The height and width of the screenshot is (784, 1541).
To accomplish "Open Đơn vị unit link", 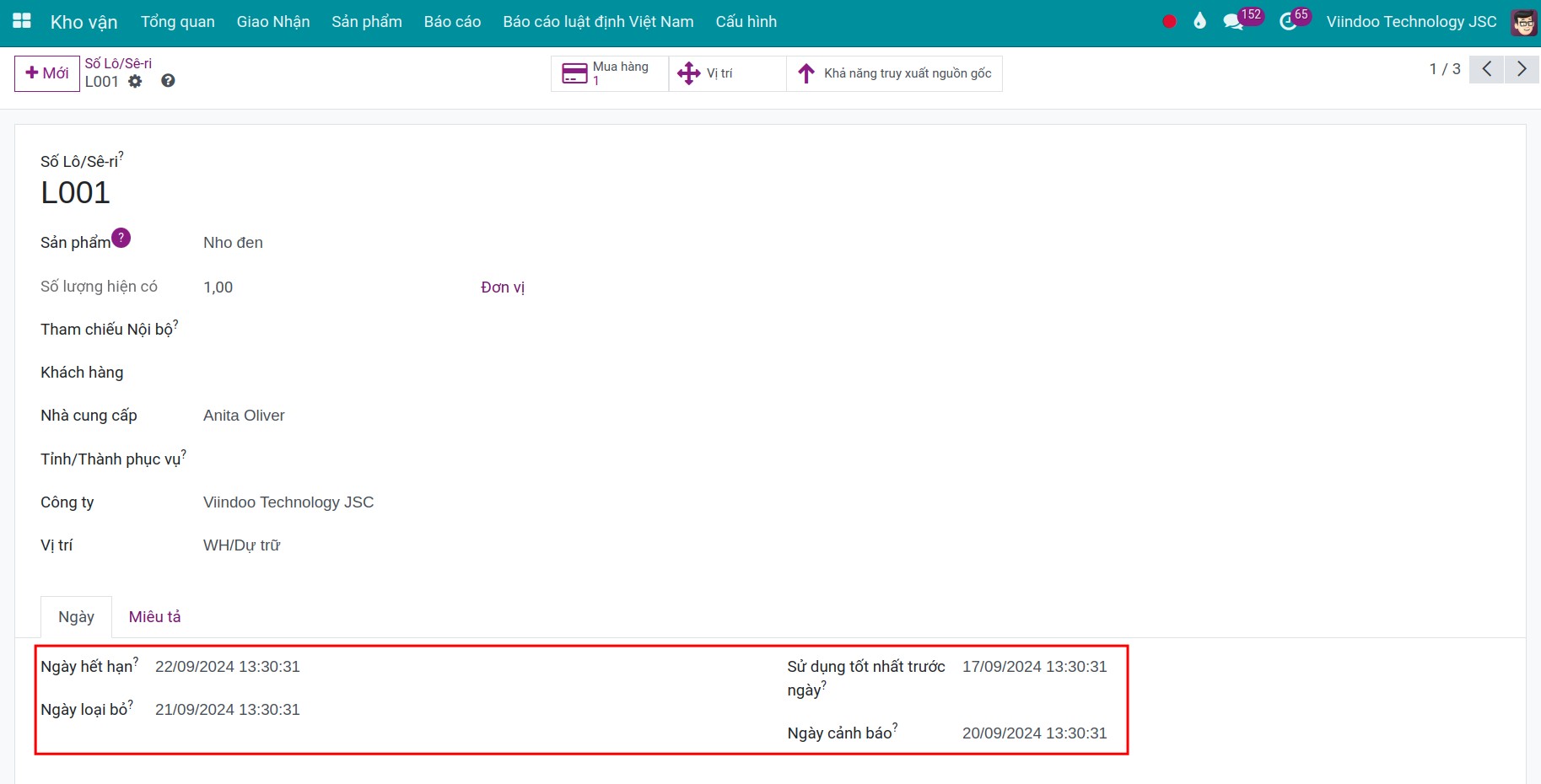I will point(503,287).
